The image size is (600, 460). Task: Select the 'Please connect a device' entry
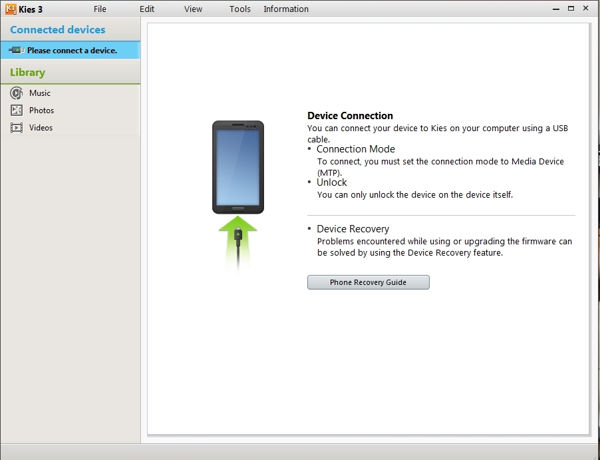[x=71, y=50]
